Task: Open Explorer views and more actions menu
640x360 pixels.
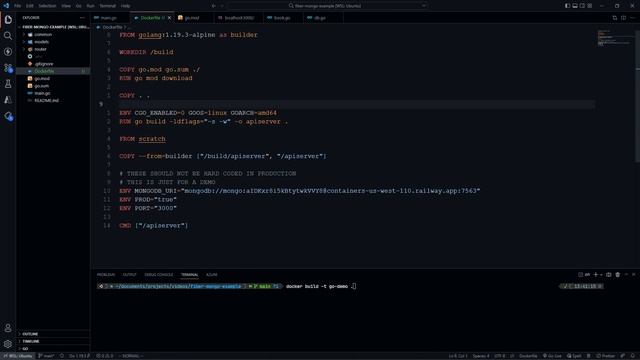Action: [x=82, y=18]
